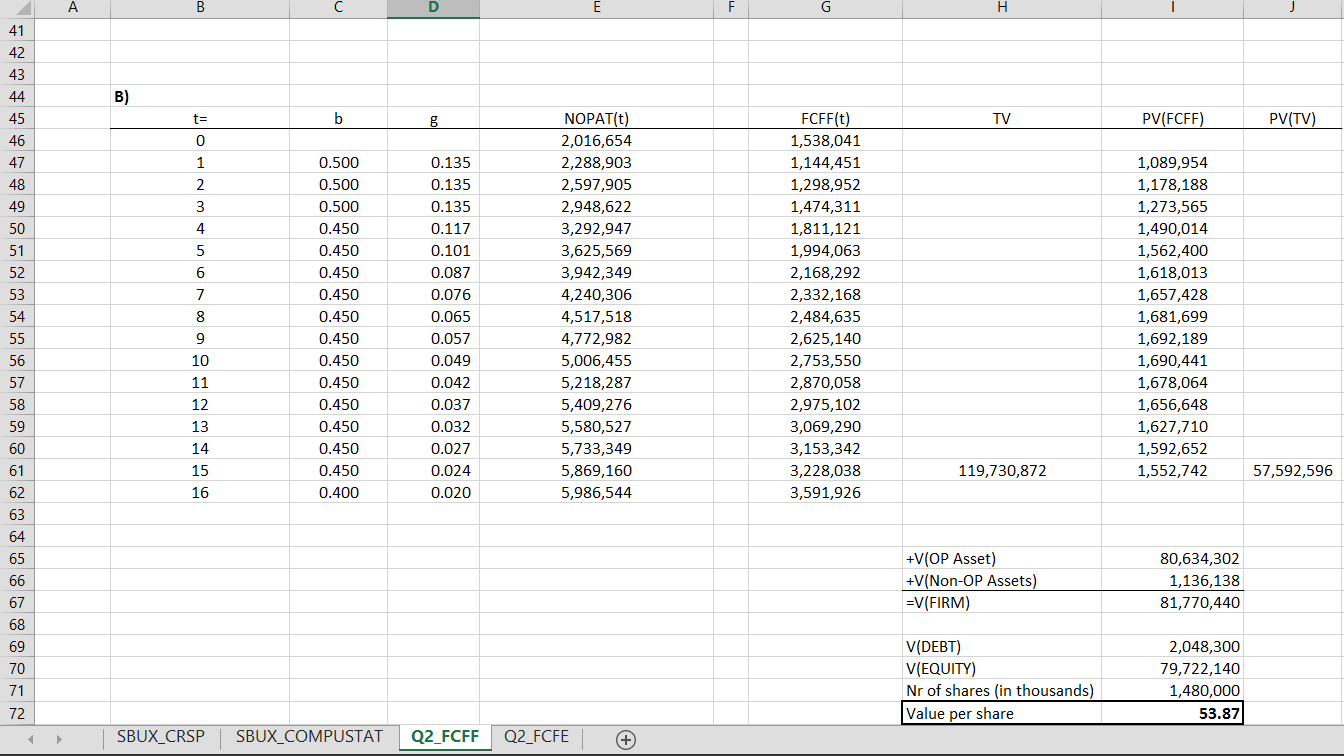Screen dimensions: 1344x756
Task: Click the TV value 119,730,872
Action: click(1001, 470)
